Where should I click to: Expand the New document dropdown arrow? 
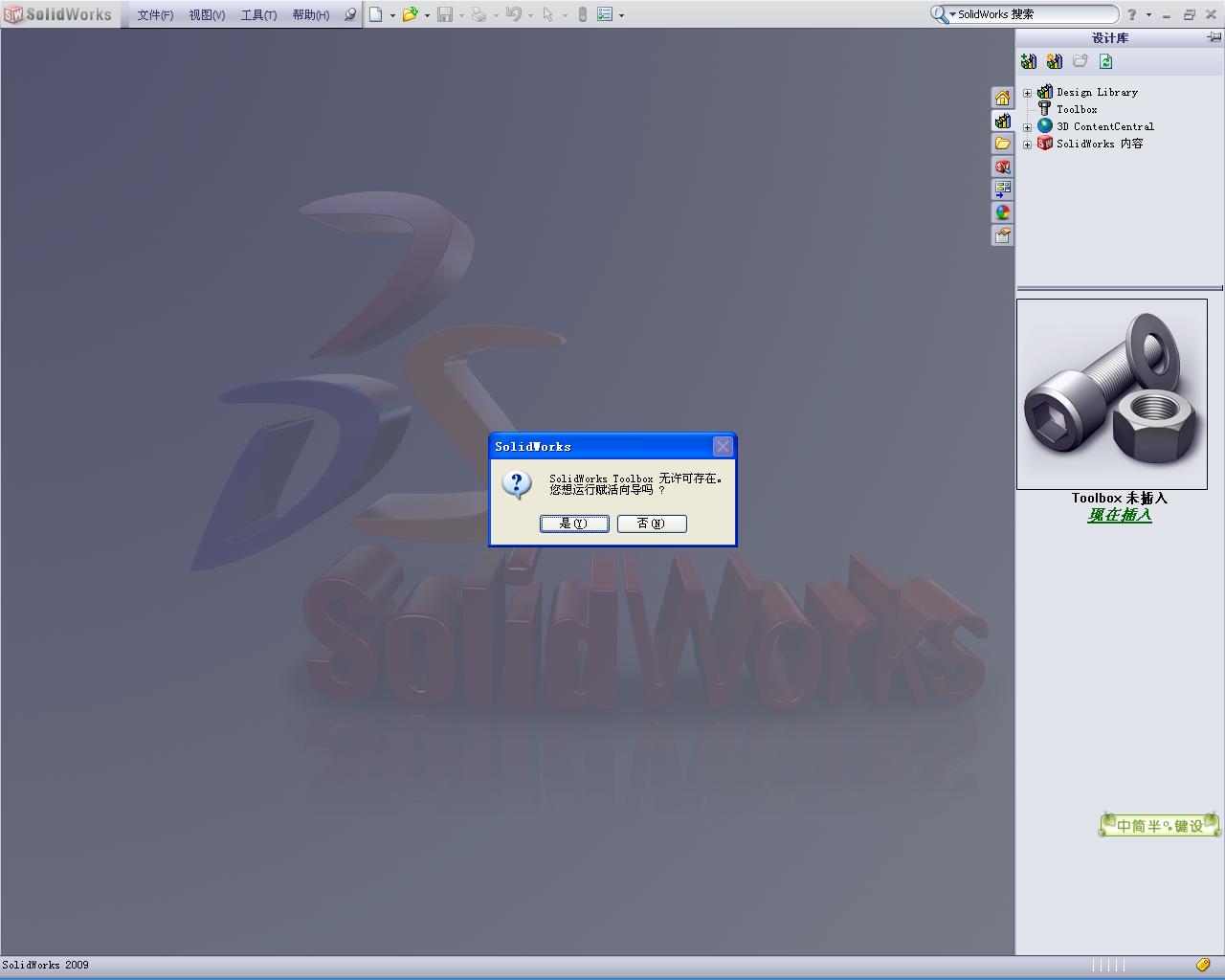(392, 15)
